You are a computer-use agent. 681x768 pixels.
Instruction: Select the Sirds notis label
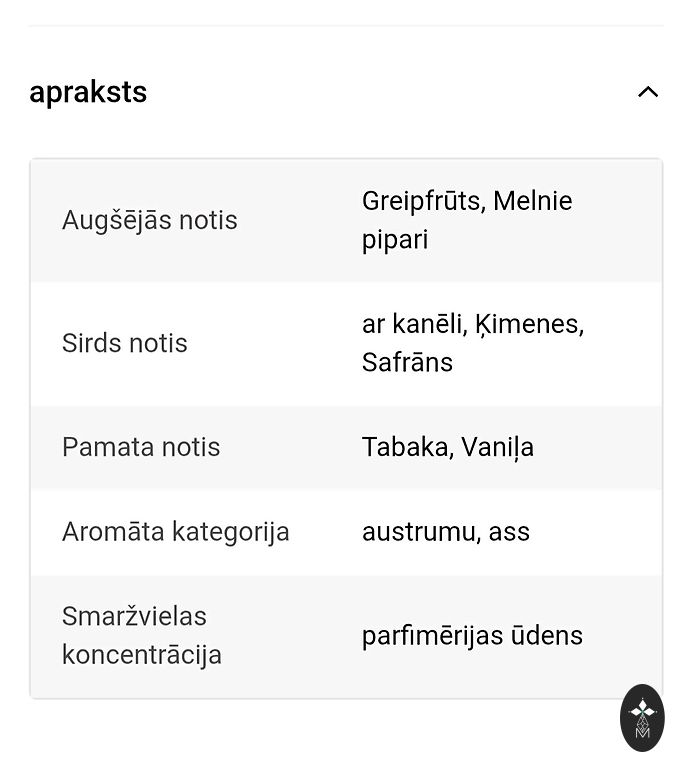125,343
